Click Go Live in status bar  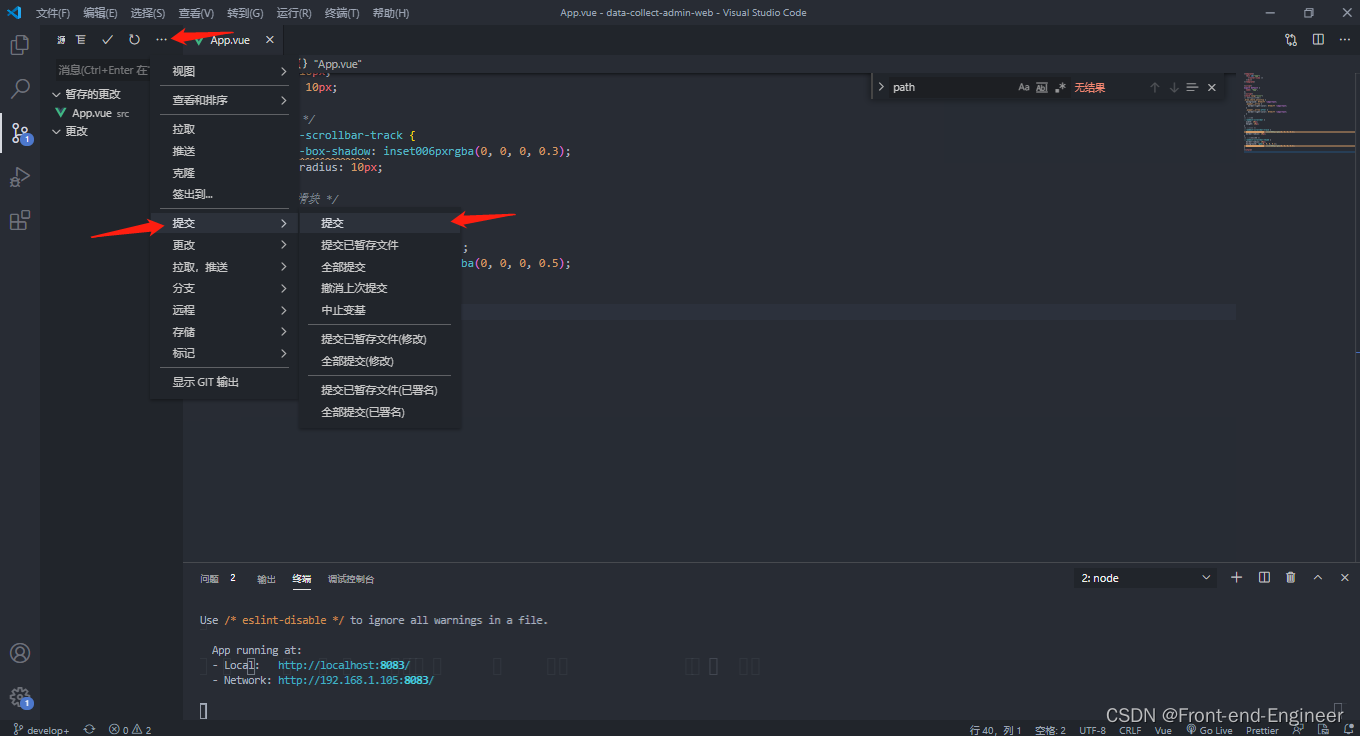(1209, 730)
